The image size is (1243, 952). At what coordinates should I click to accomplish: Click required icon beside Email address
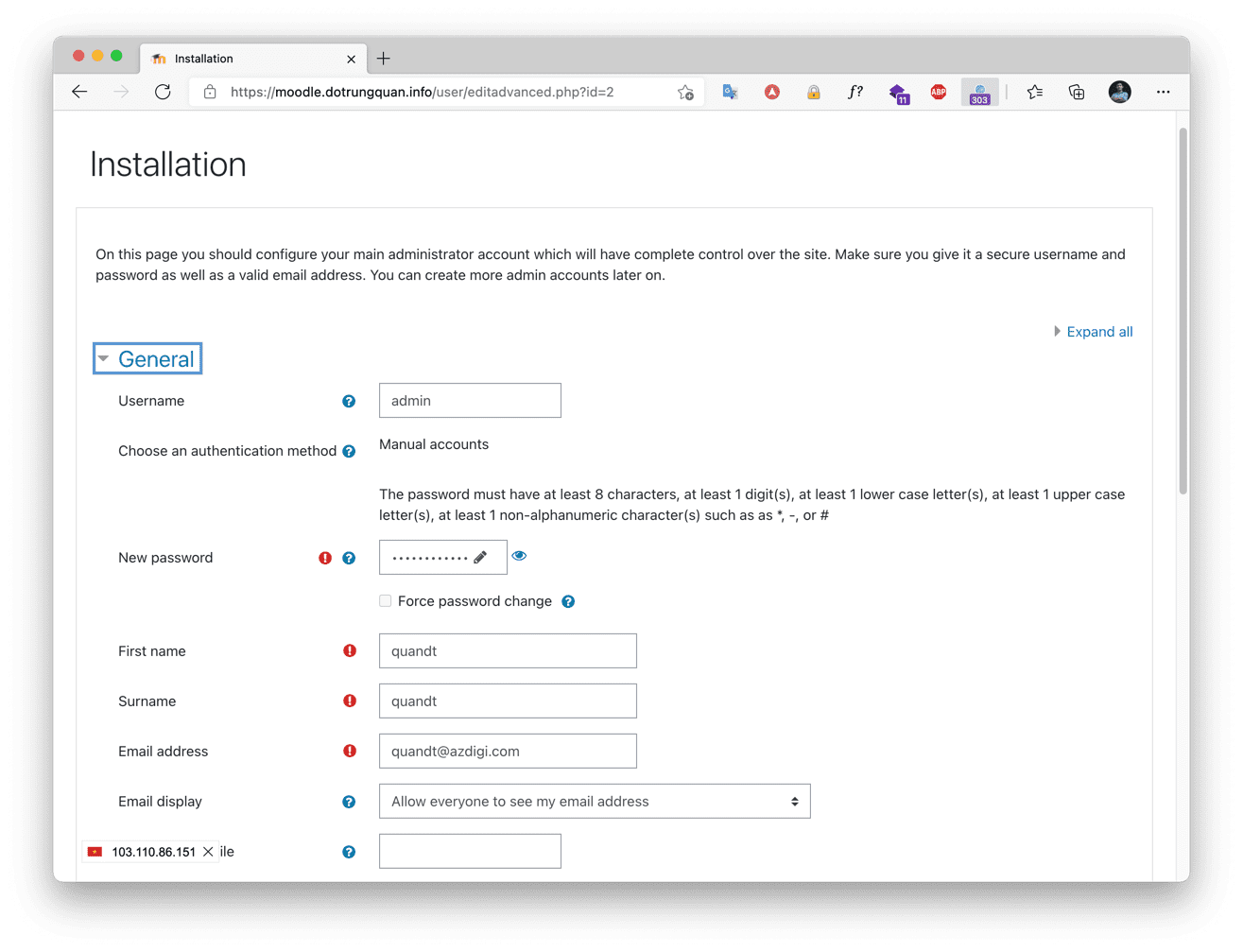pyautogui.click(x=350, y=751)
